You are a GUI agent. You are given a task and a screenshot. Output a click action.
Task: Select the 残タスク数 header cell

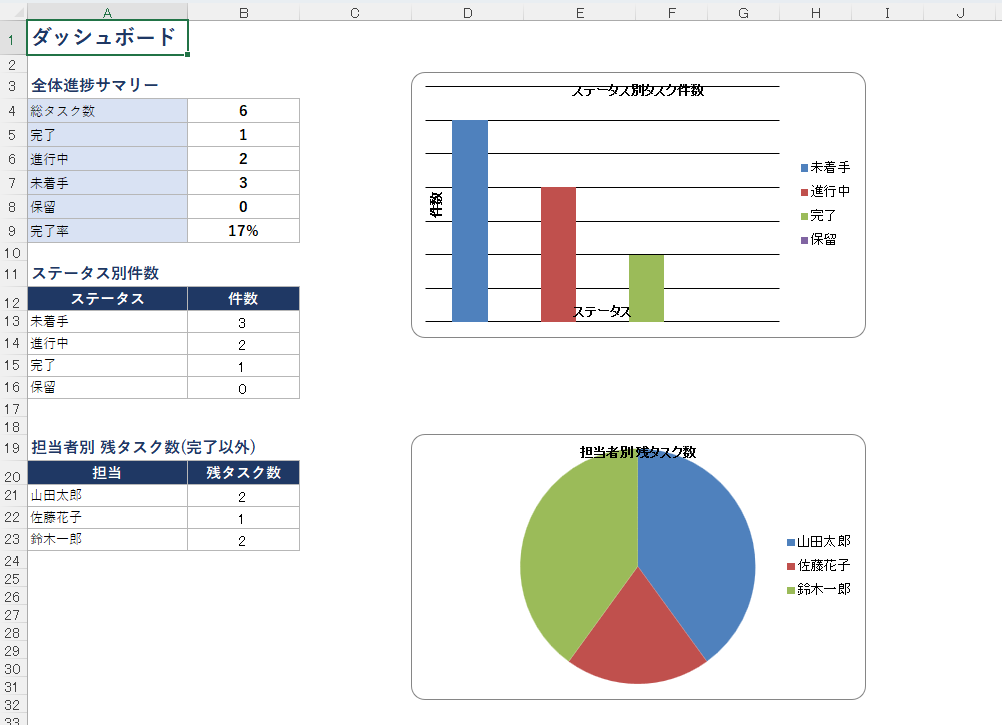point(243,473)
